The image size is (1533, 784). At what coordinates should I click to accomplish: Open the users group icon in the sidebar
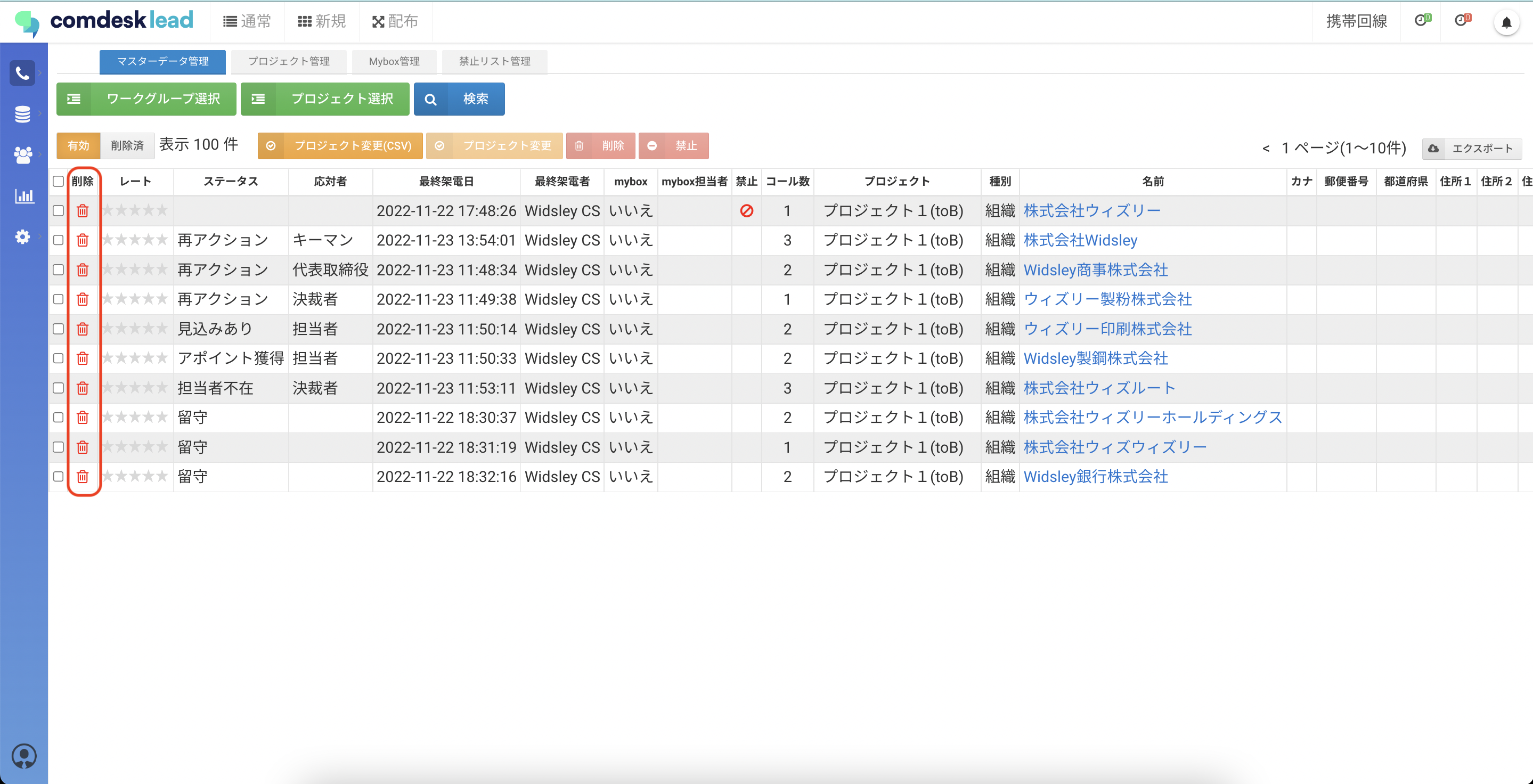22,154
